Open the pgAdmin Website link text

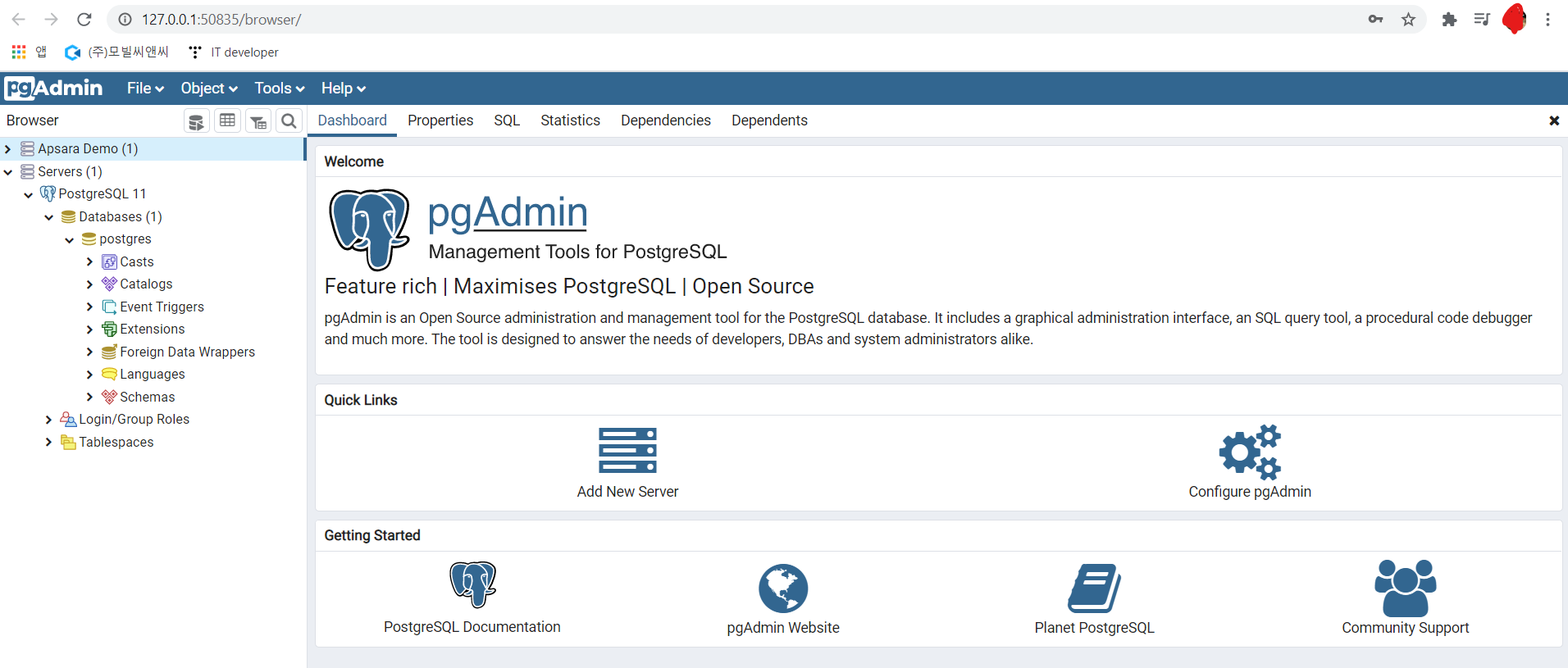click(783, 628)
